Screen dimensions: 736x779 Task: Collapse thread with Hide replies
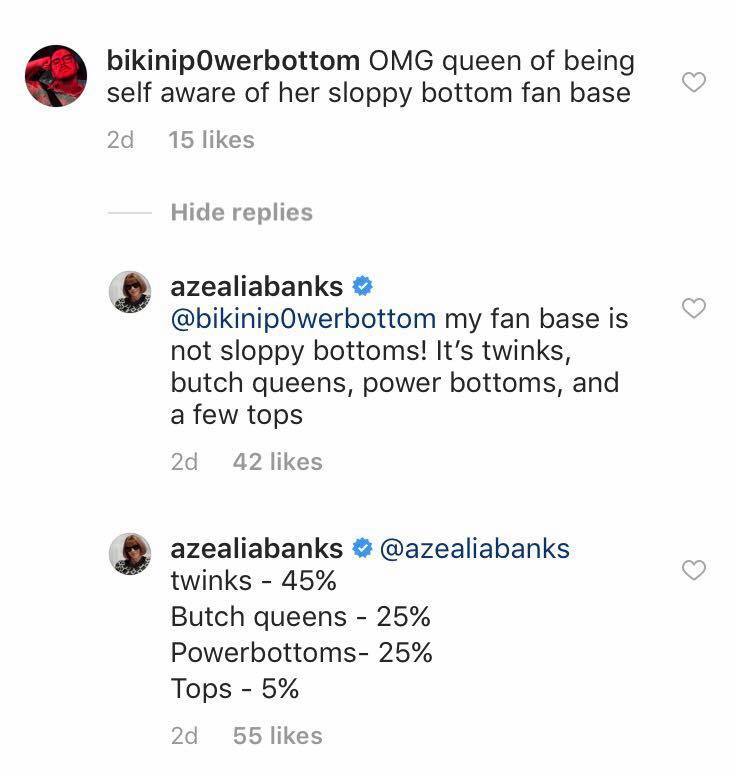(241, 212)
